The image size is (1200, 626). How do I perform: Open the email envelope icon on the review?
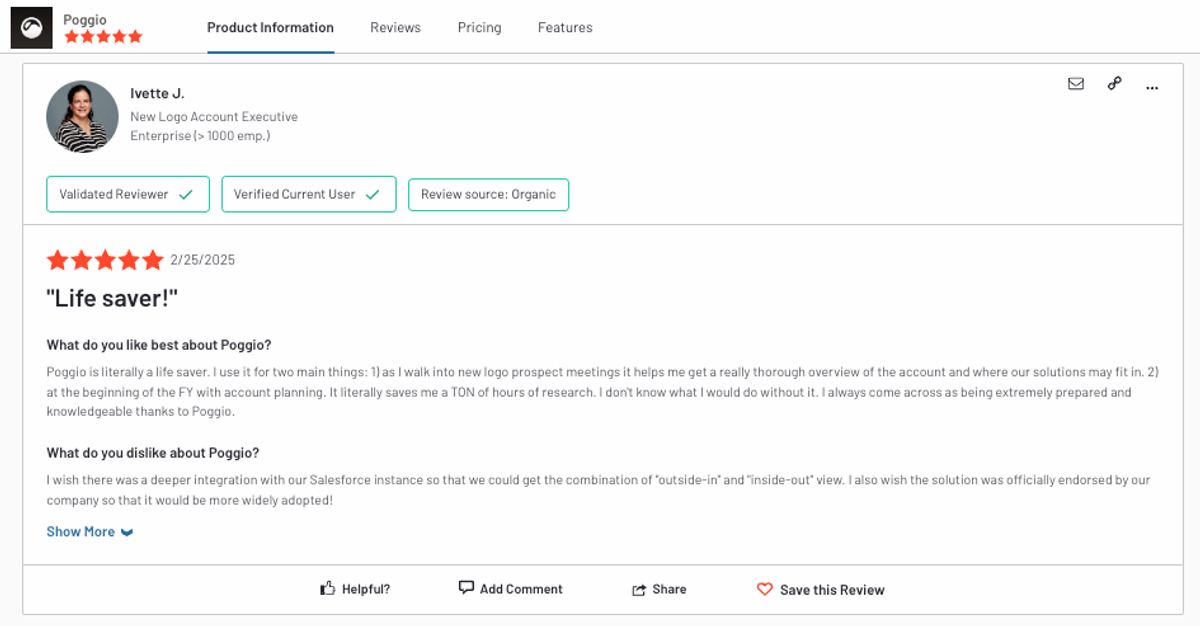point(1075,84)
